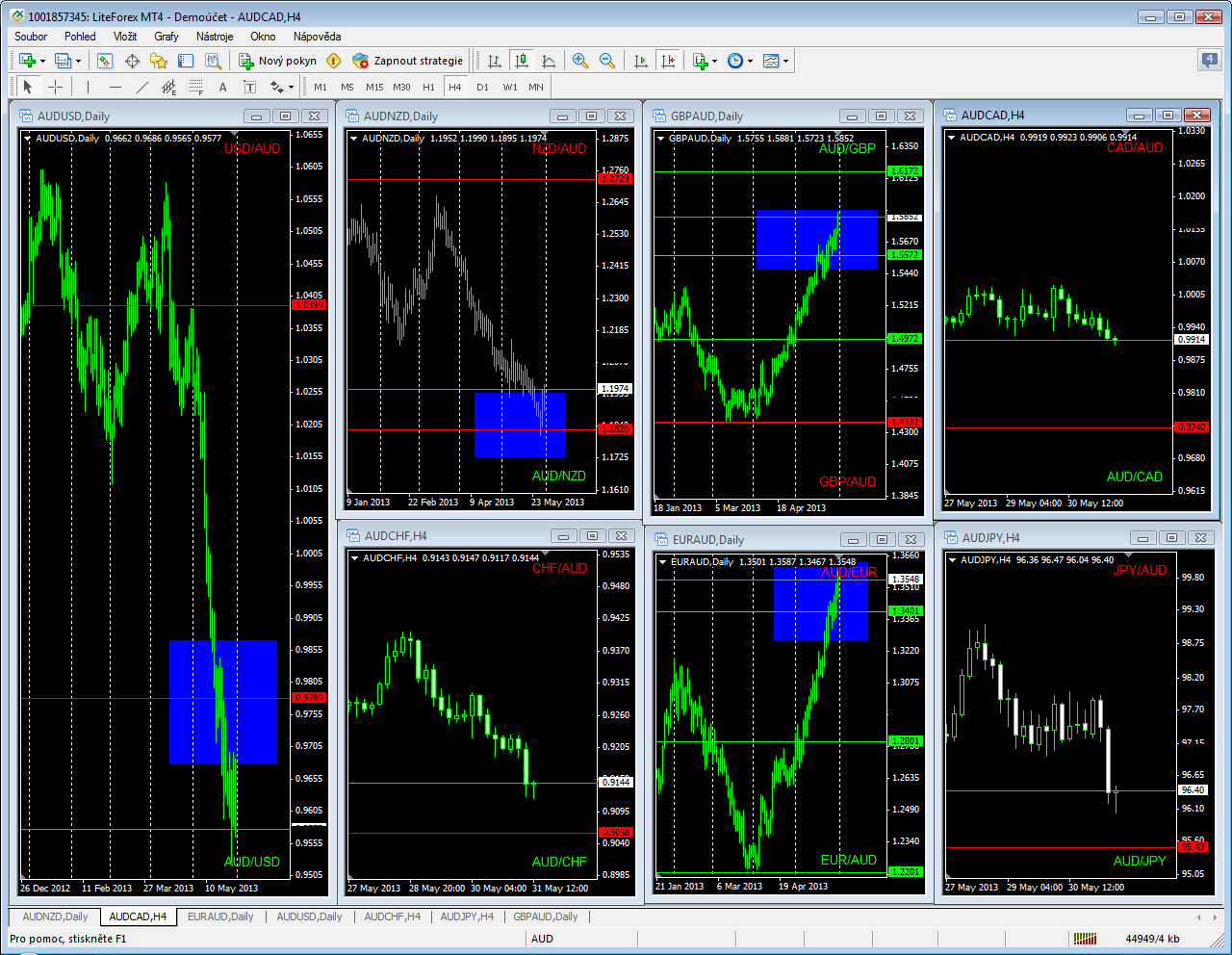Select the M15 timeframe

pos(374,87)
